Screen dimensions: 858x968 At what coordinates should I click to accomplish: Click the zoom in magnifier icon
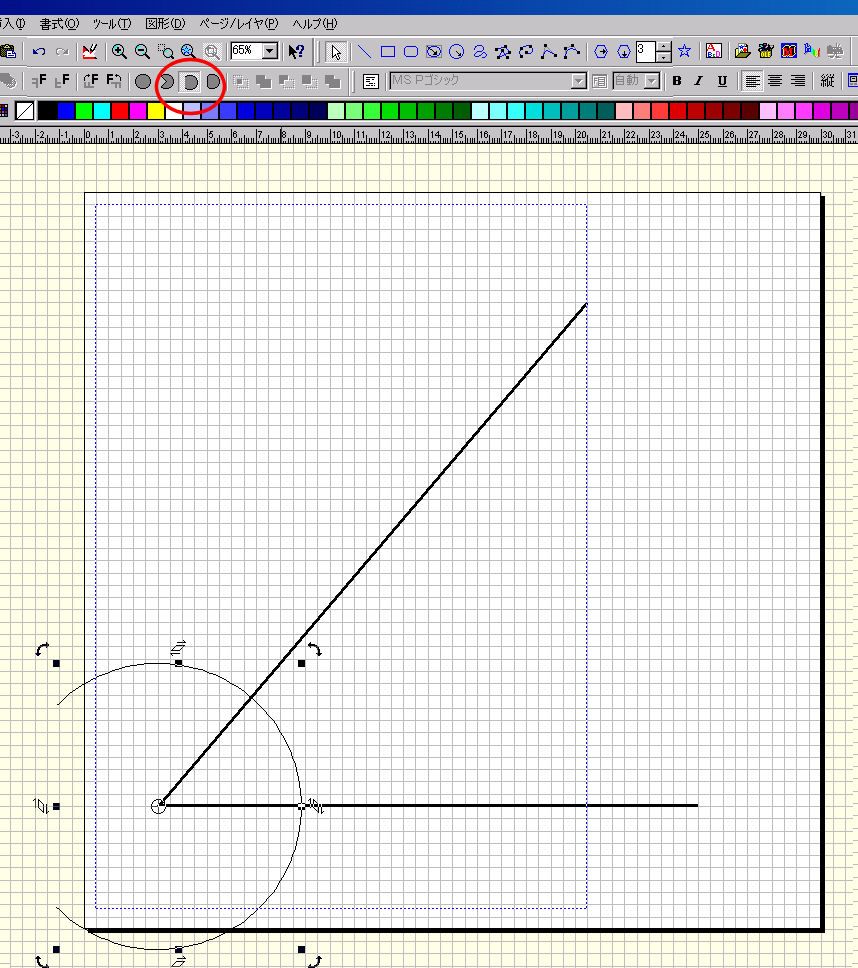(x=119, y=51)
